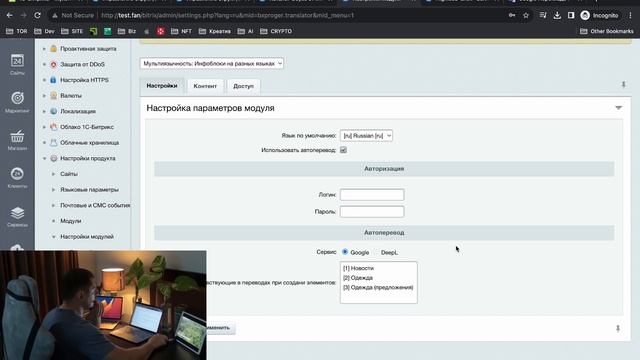640x360 pixels.
Task: Open the CRYPTO bookmarks folder
Action: [x=276, y=31]
